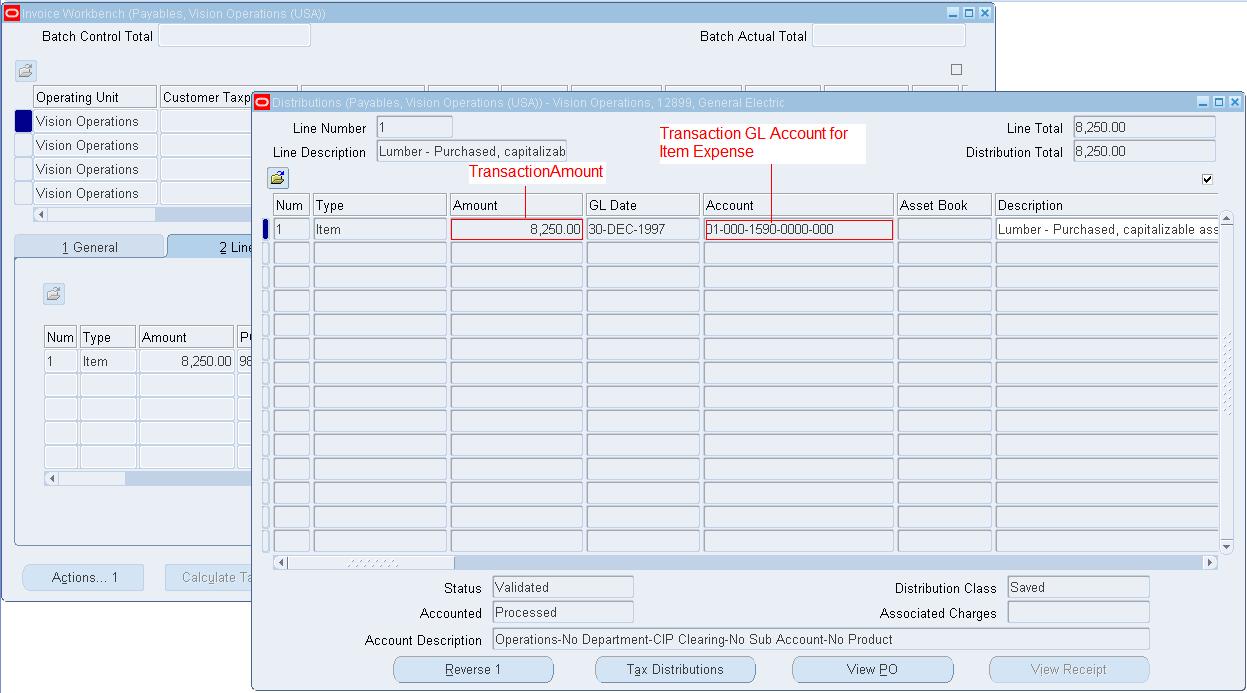Click Distributions vertical scrollbar down arrow
This screenshot has height=693, width=1247.
(x=1227, y=547)
